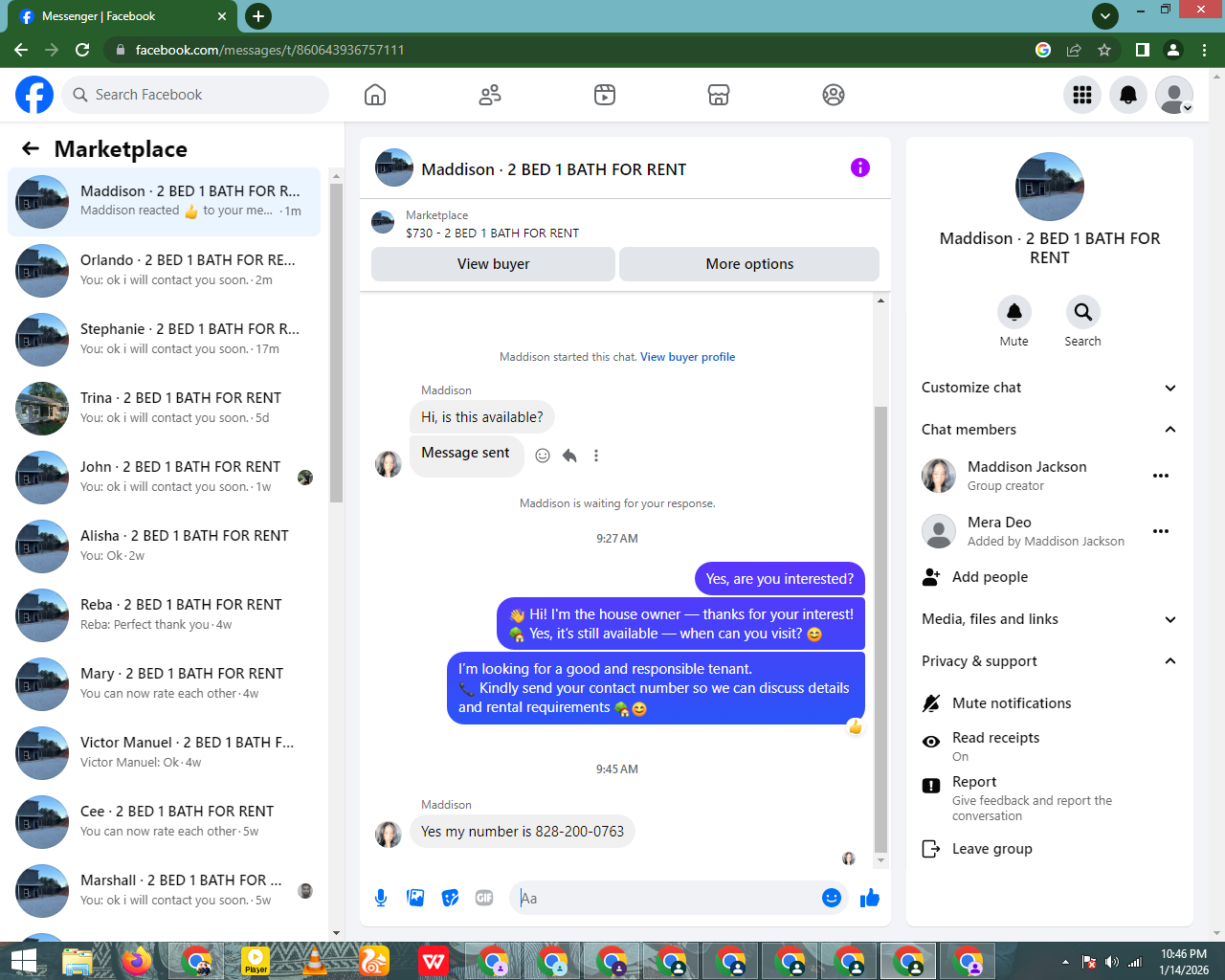The width and height of the screenshot is (1225, 980).
Task: Click Leave group
Action: [x=1049, y=849]
